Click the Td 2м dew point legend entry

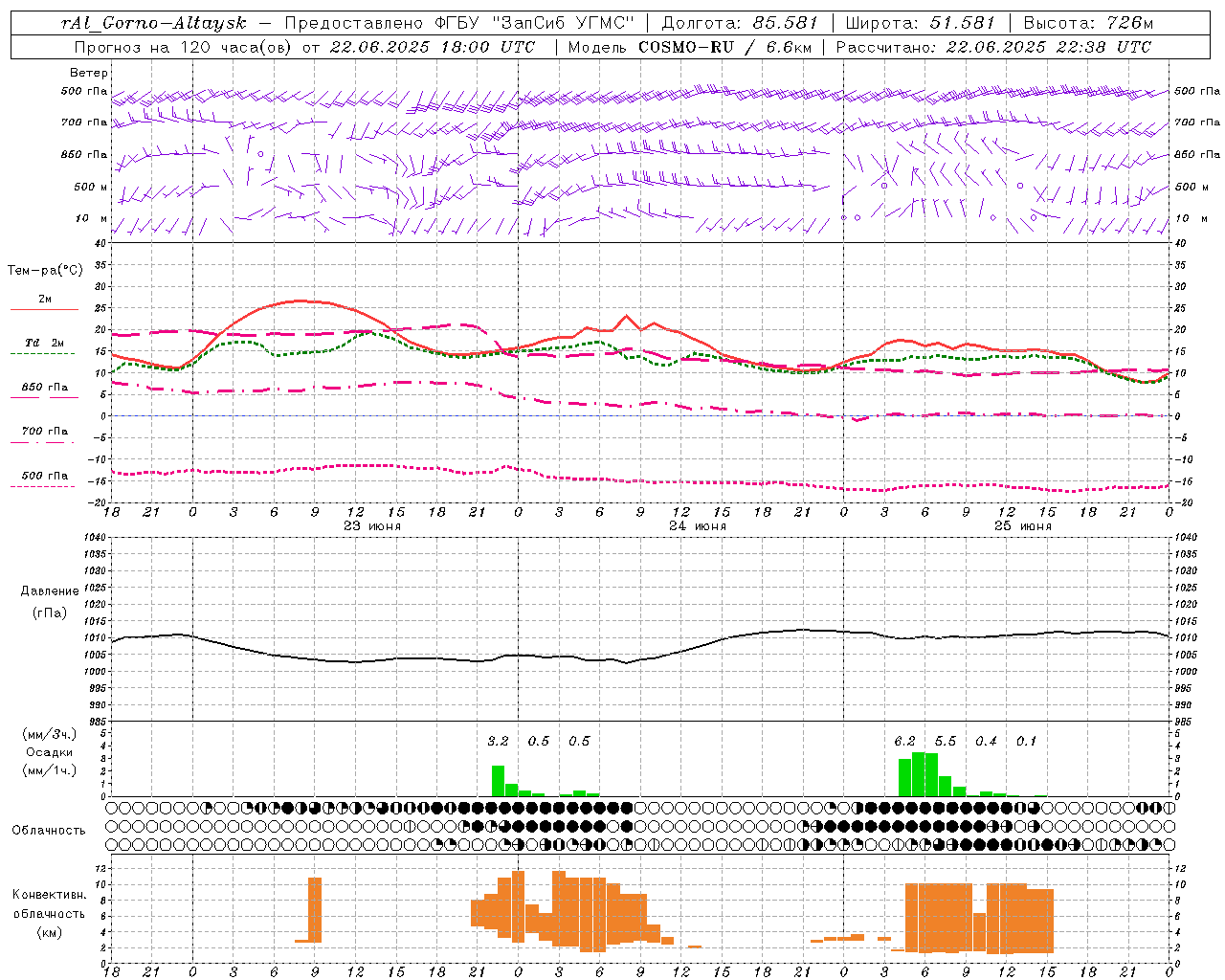coord(45,343)
